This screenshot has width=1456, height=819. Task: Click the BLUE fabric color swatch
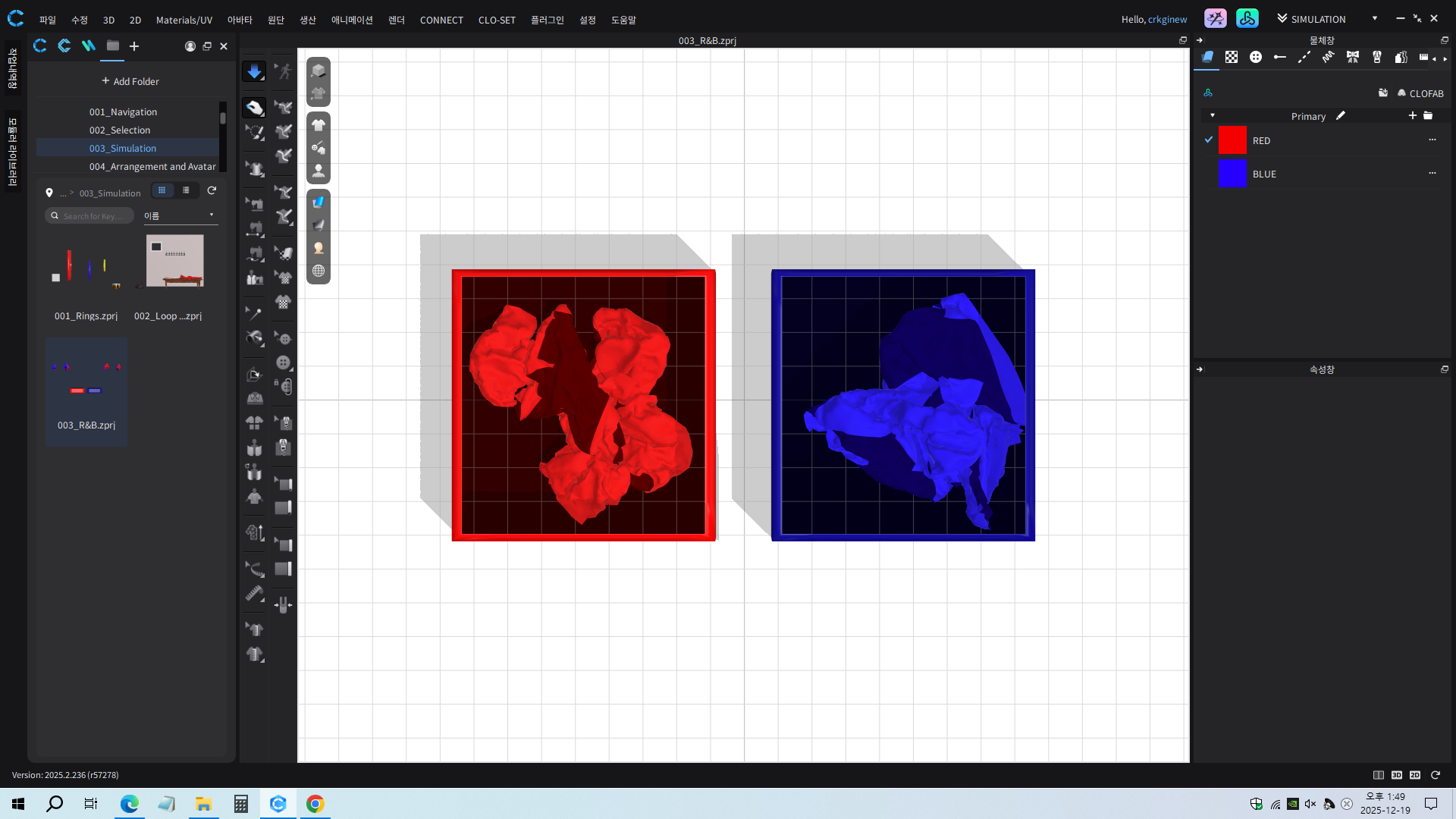[x=1232, y=174]
